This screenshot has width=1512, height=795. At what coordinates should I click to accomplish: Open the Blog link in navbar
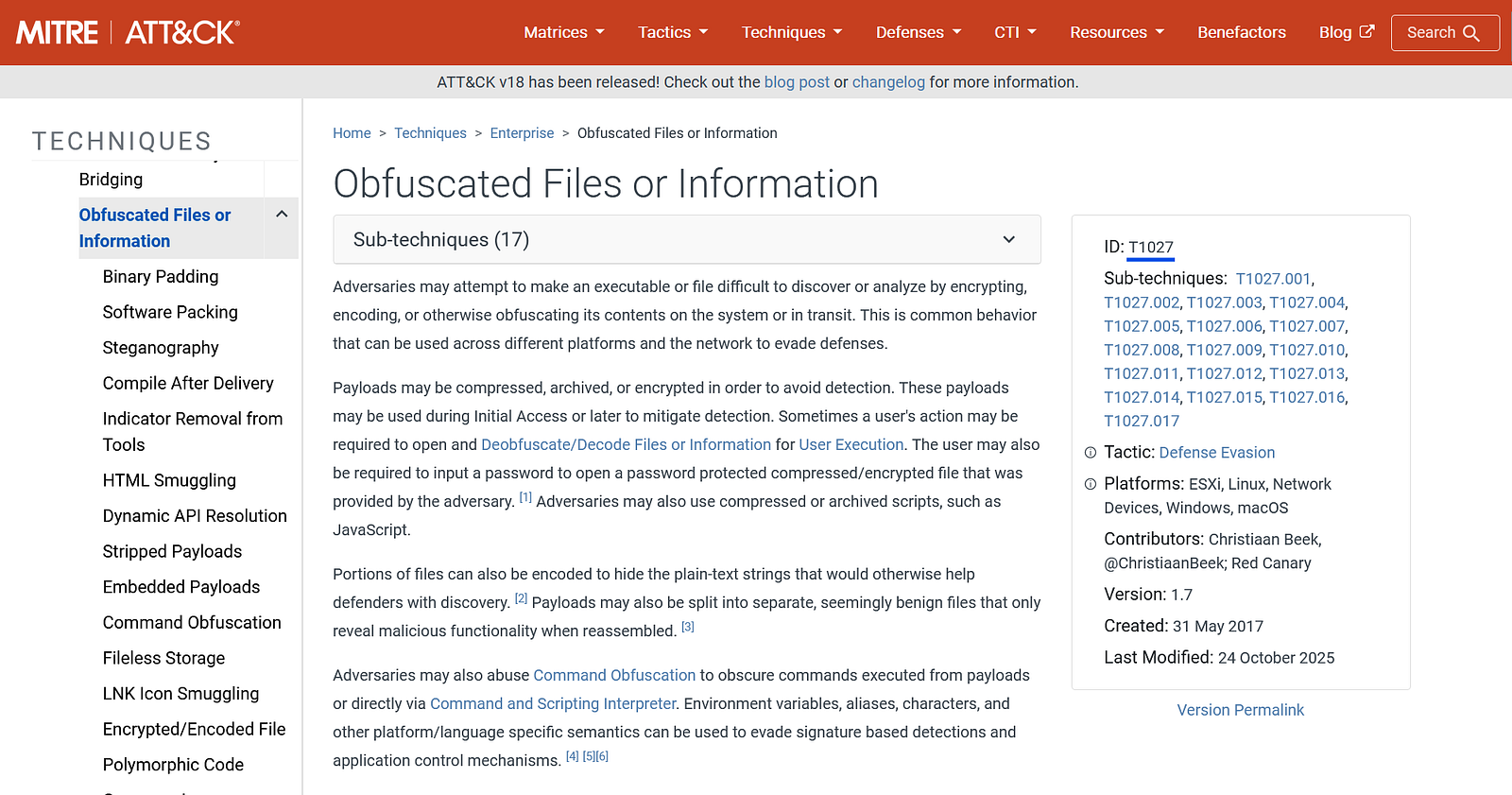coord(1347,32)
